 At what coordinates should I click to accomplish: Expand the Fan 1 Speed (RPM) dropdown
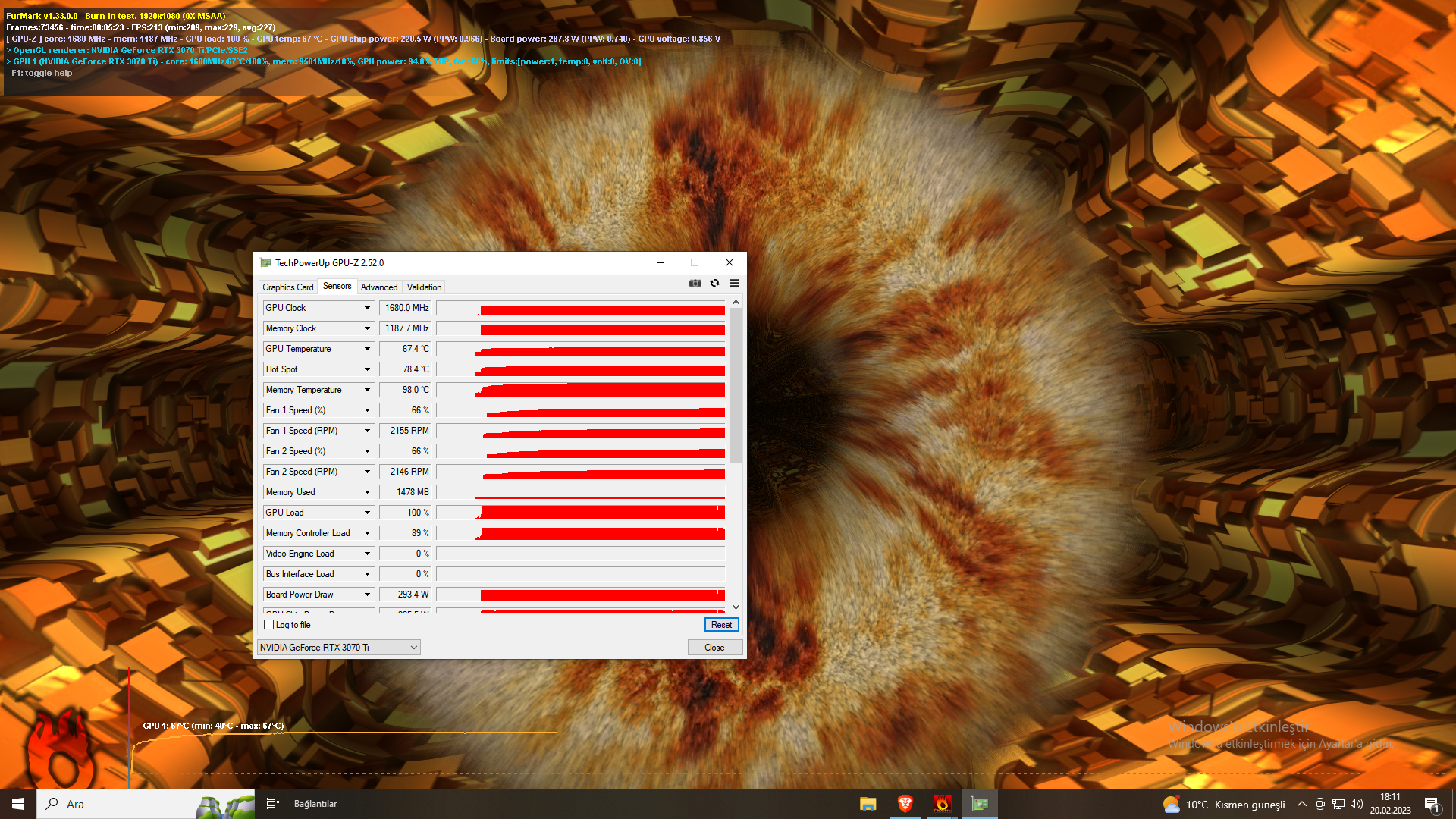(x=367, y=431)
